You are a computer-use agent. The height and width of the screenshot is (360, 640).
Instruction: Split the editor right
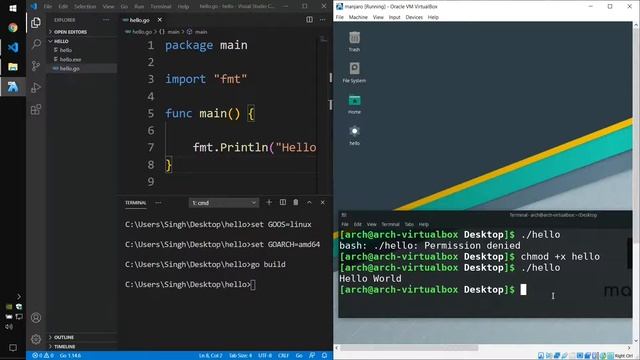pos(309,20)
